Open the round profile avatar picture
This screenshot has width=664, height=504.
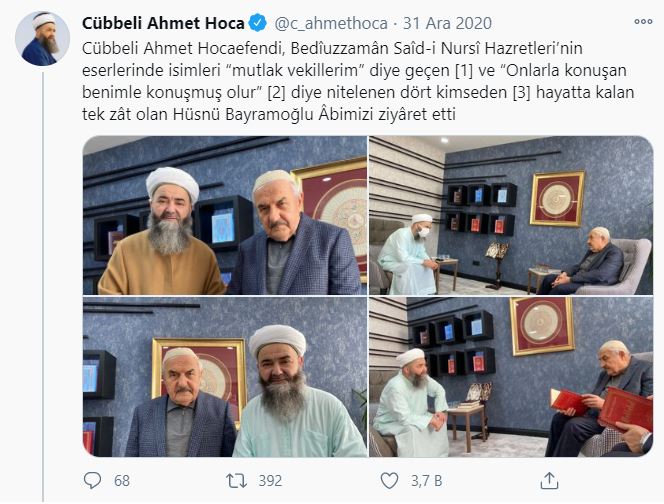(42, 39)
